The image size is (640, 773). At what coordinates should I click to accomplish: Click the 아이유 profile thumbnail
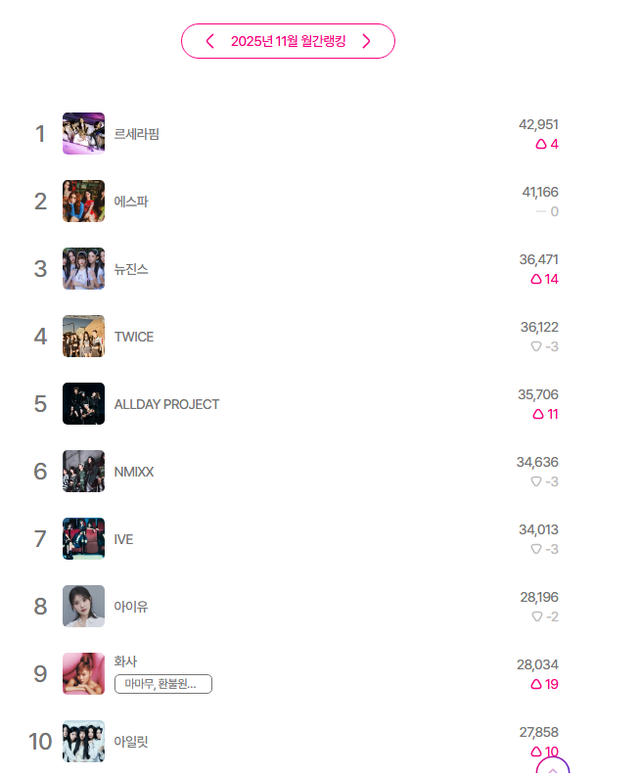tap(83, 606)
